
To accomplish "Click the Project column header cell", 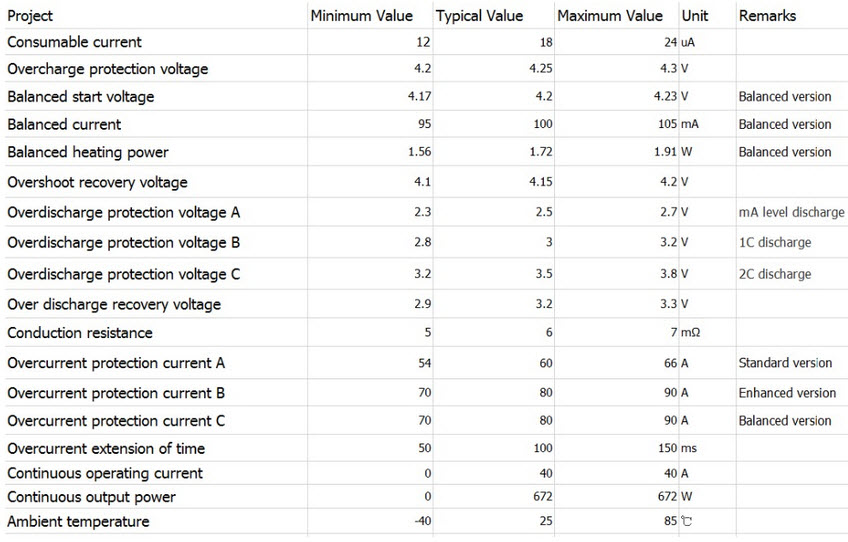I will coord(30,16).
